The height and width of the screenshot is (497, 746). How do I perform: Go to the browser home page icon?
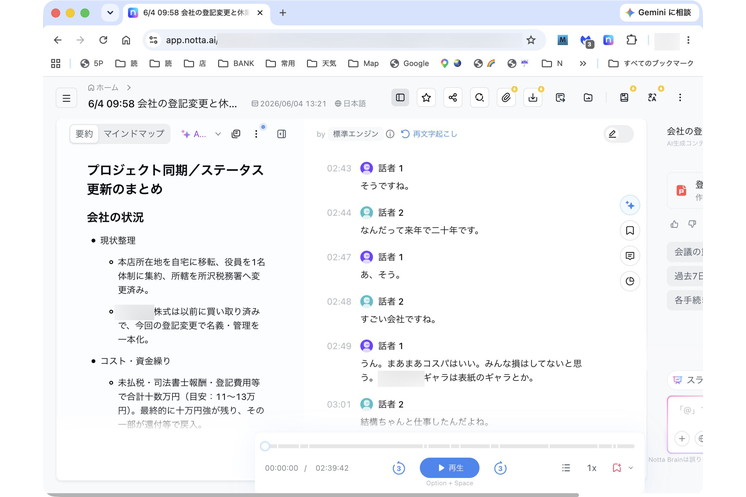pos(126,40)
